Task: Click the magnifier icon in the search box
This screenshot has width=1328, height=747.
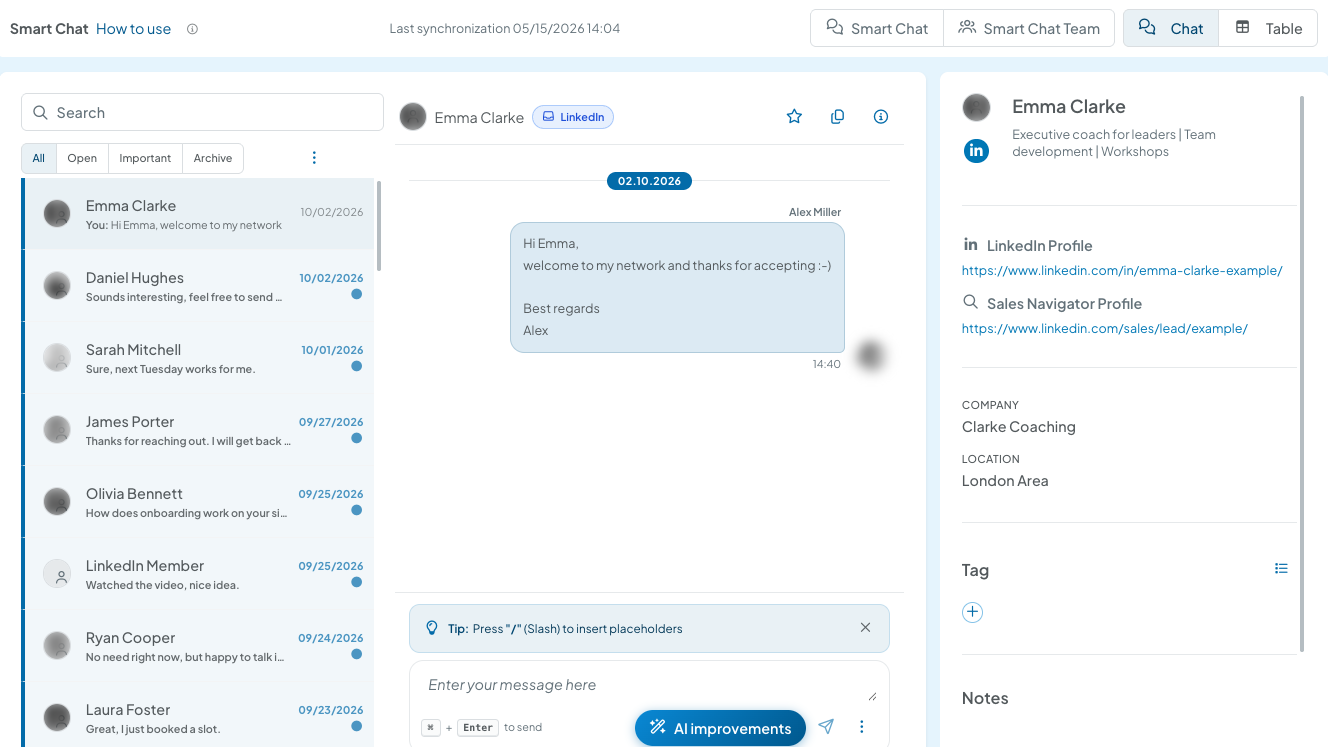Action: [41, 113]
